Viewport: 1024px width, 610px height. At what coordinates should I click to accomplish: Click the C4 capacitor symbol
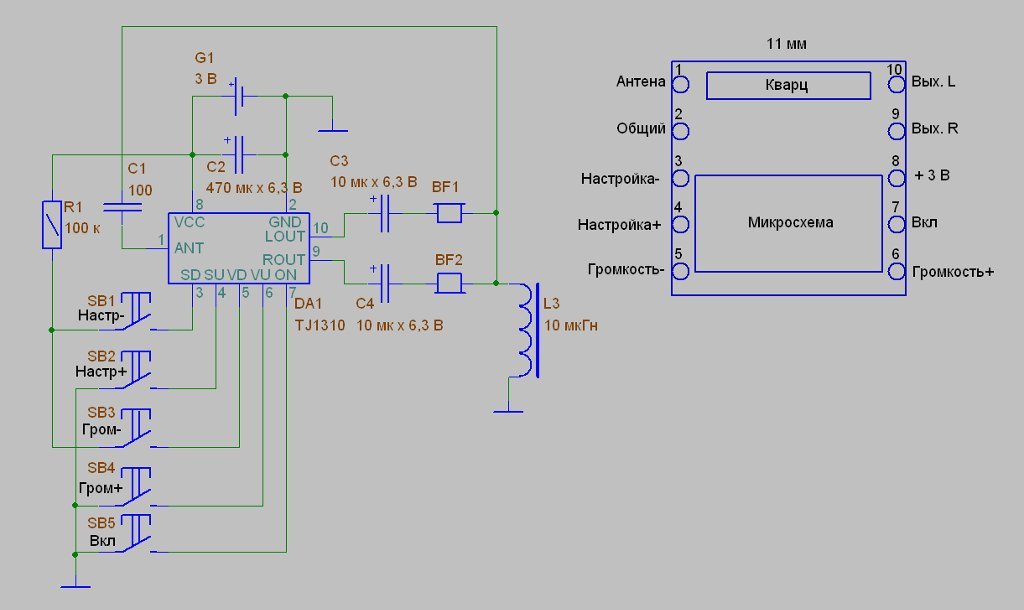(x=384, y=283)
